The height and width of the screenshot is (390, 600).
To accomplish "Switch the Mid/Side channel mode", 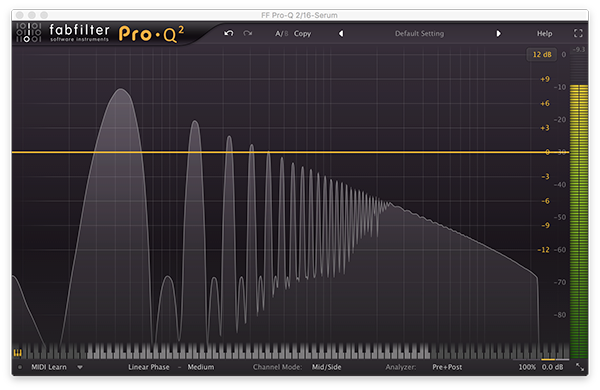I will coord(326,367).
